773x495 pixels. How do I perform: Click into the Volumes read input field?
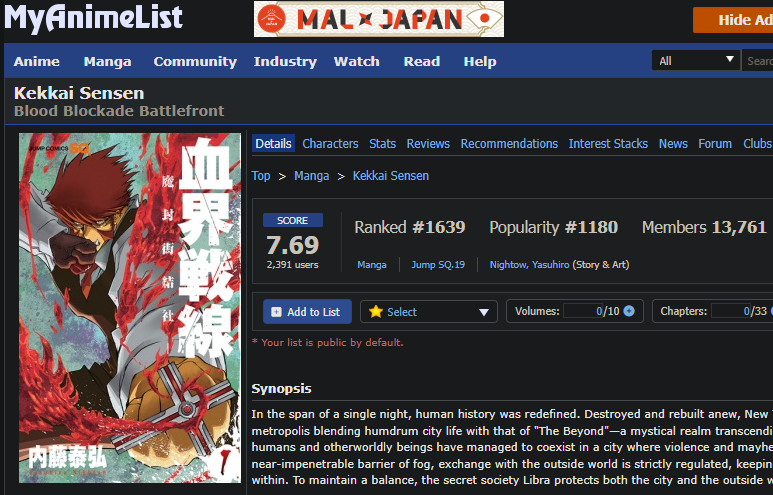[584, 311]
